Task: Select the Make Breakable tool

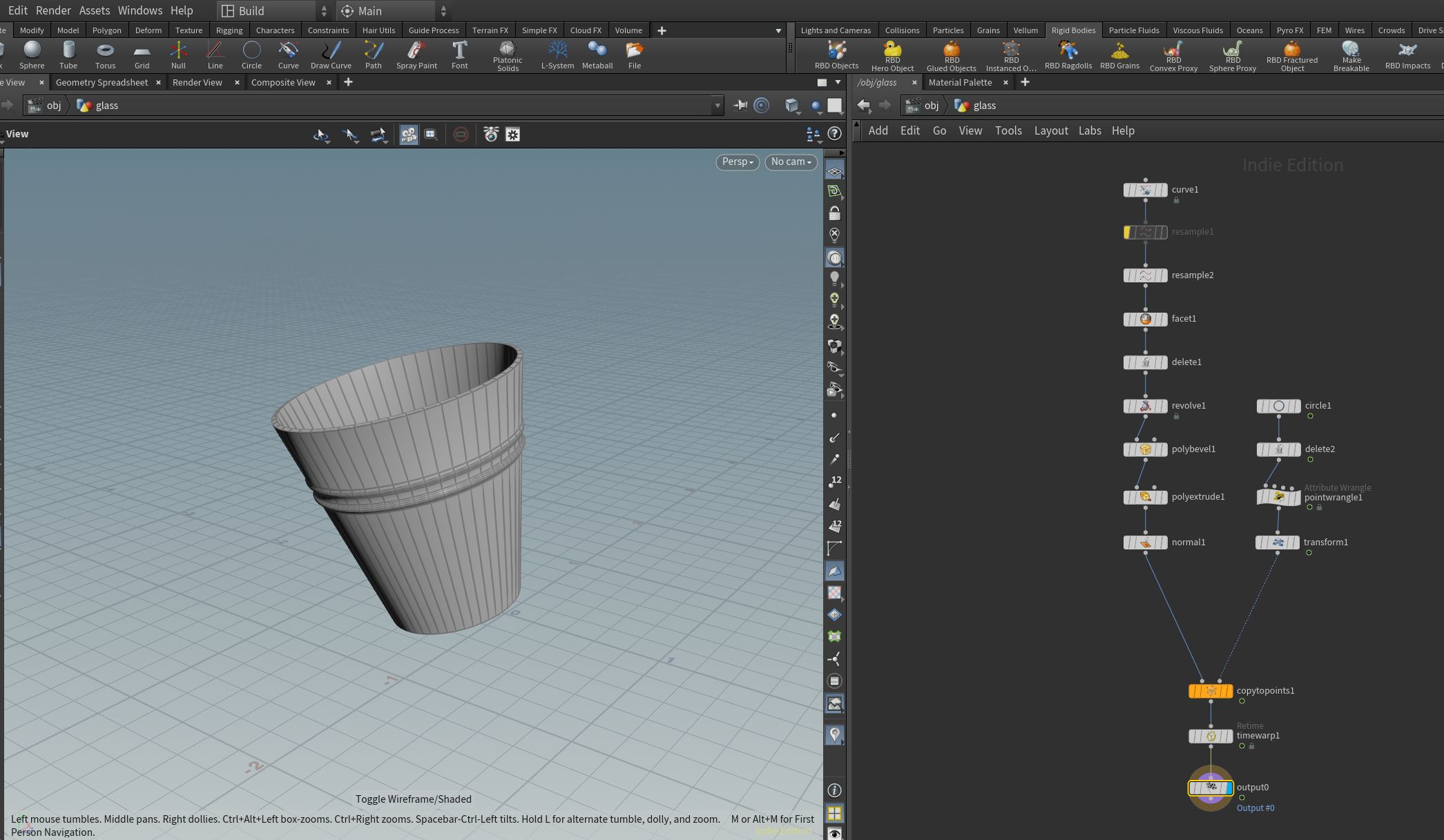Action: click(x=1351, y=55)
